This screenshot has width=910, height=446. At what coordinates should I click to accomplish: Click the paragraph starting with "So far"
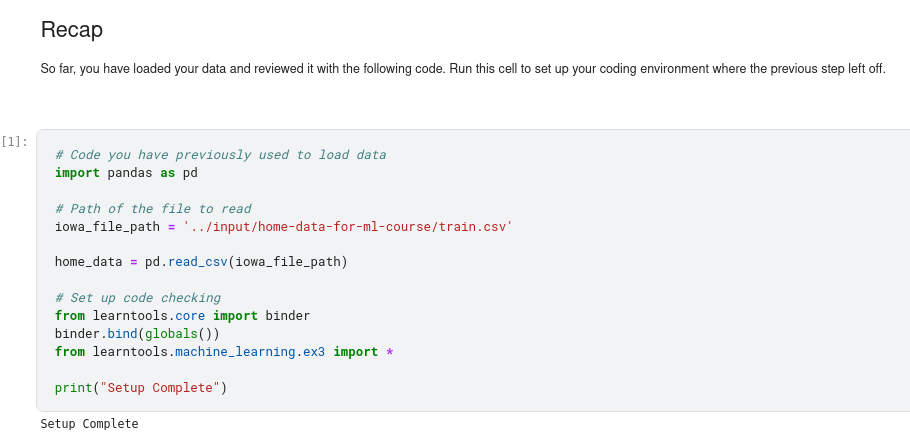[462, 69]
